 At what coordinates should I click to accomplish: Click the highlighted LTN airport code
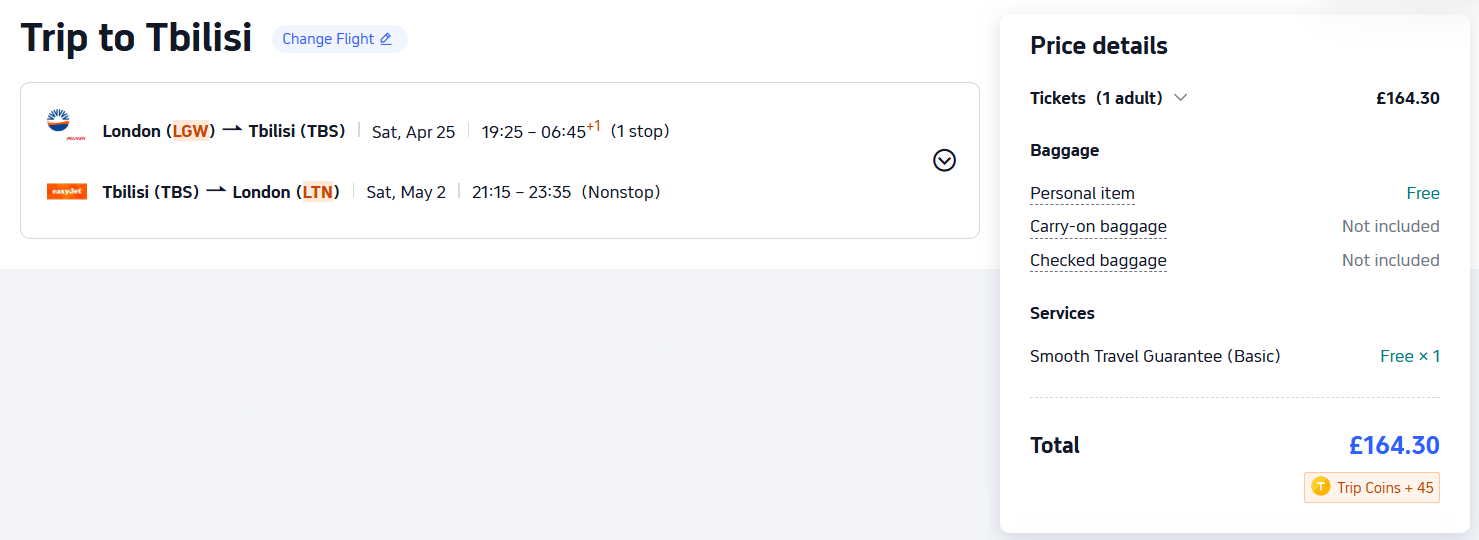(x=318, y=192)
